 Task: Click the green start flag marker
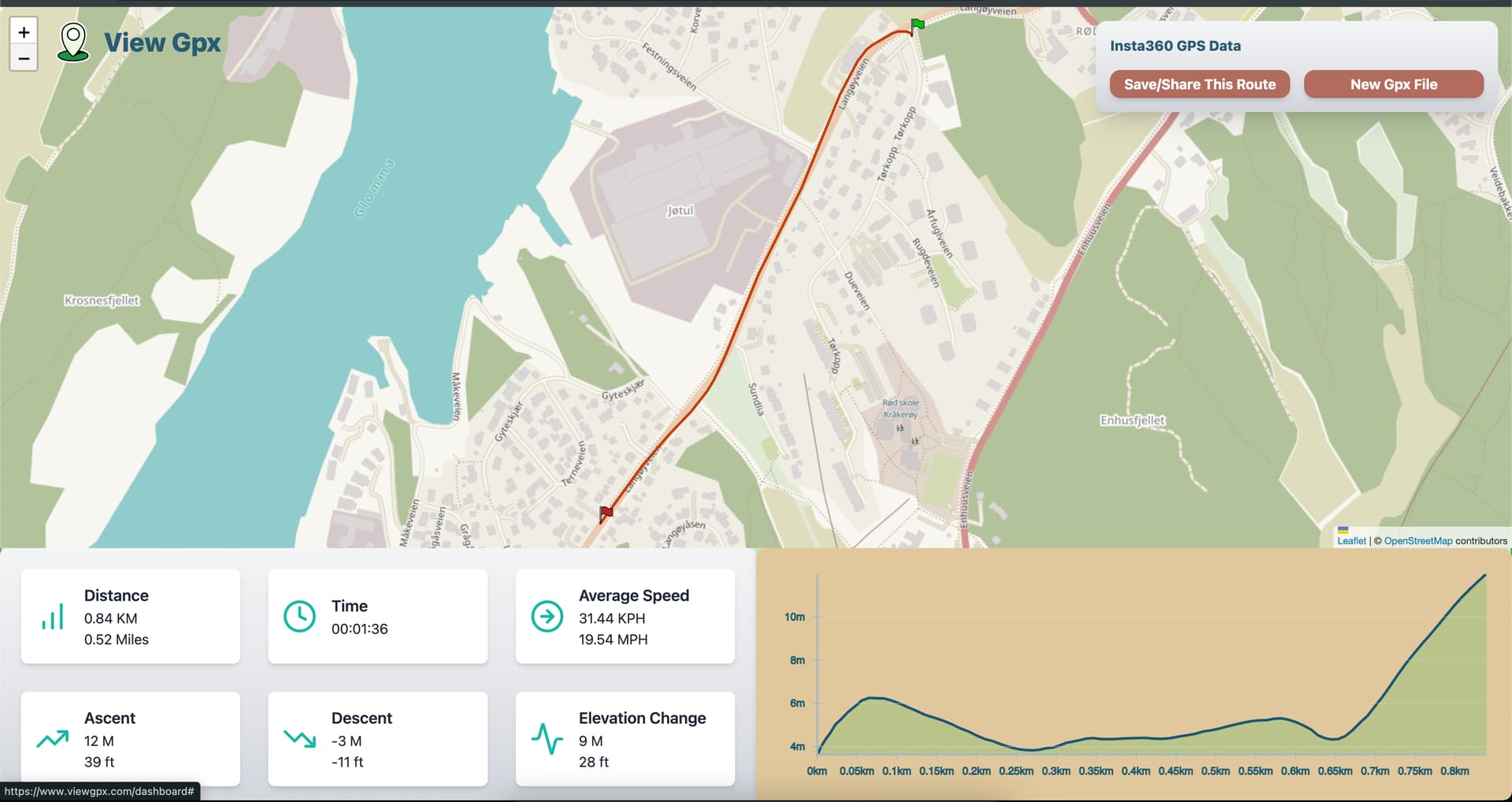pyautogui.click(x=917, y=27)
